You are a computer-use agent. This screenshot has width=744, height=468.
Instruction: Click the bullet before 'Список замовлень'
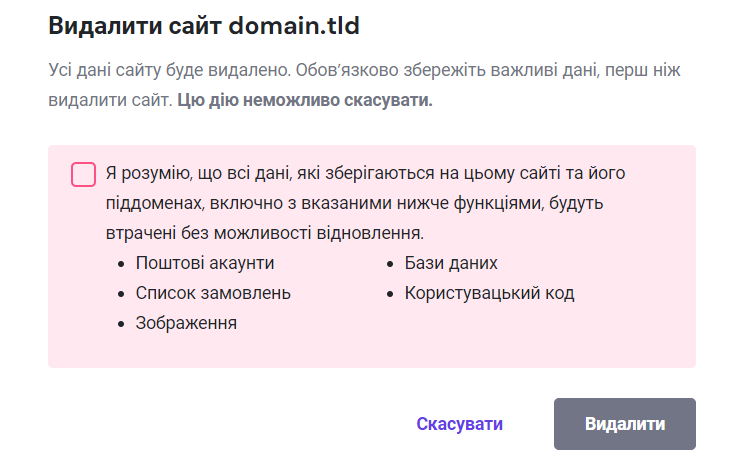click(121, 294)
